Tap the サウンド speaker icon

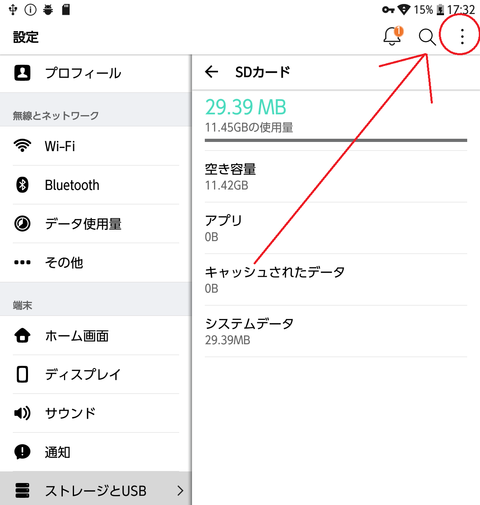22,413
